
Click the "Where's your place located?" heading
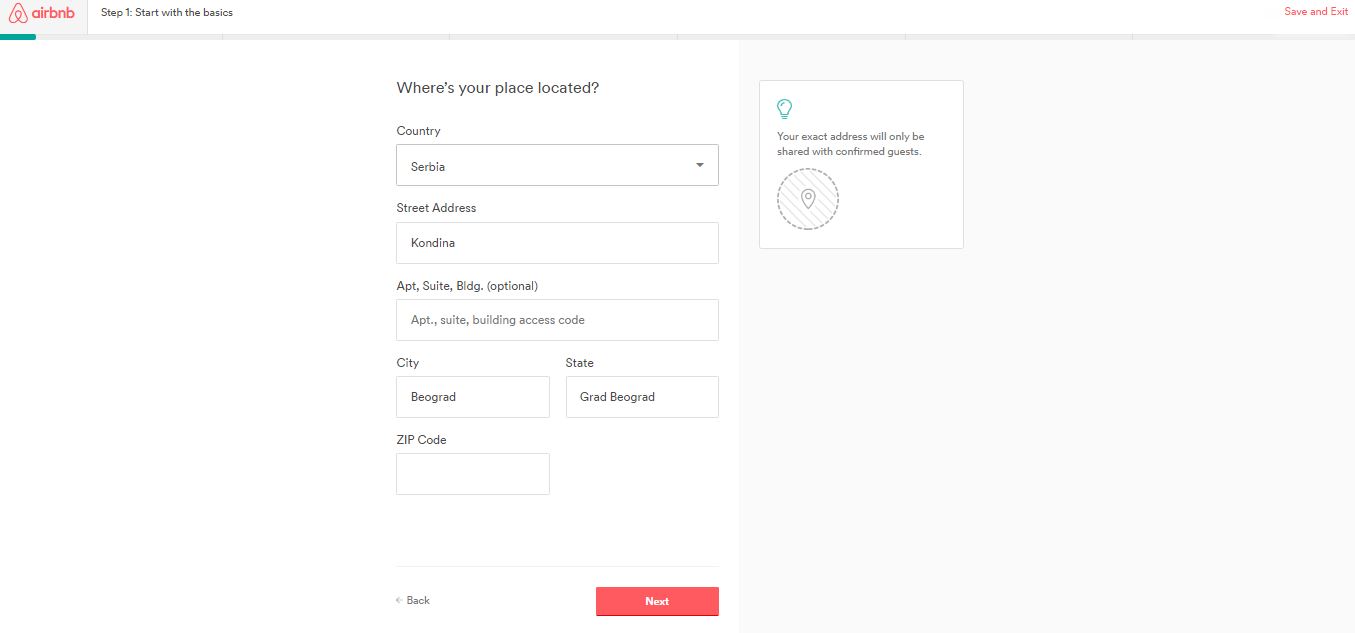(x=498, y=88)
